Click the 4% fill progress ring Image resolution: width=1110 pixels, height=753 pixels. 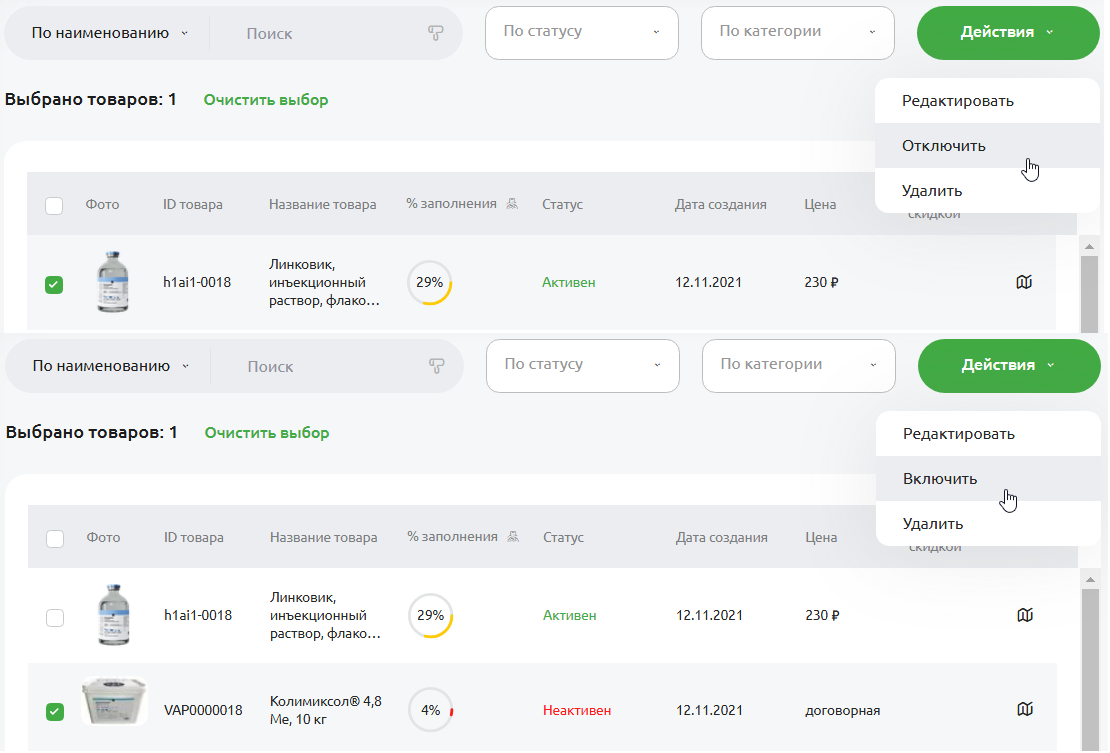click(x=430, y=710)
